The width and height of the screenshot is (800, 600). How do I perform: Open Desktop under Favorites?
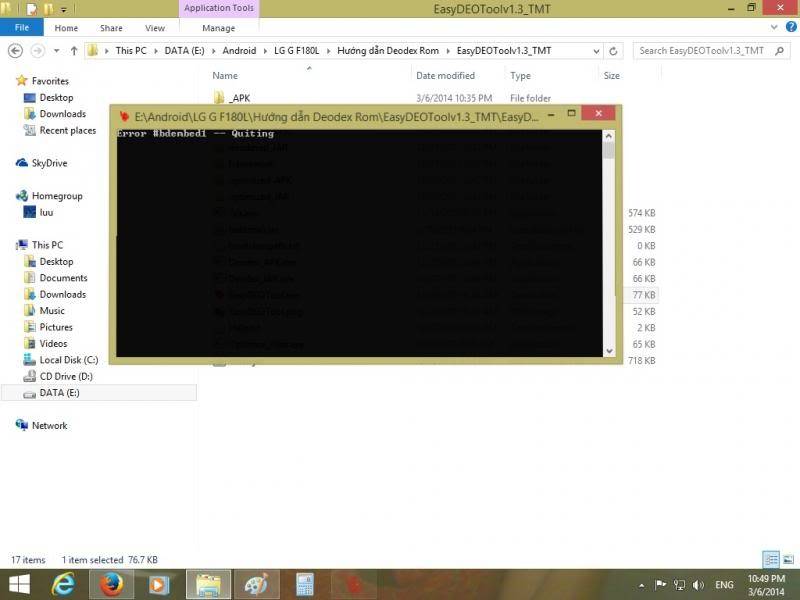(x=56, y=97)
